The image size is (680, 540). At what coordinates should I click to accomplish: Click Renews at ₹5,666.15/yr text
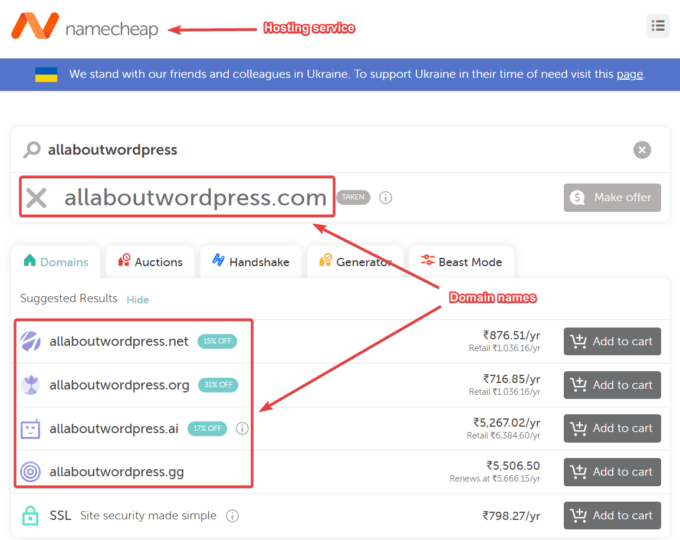pyautogui.click(x=495, y=479)
